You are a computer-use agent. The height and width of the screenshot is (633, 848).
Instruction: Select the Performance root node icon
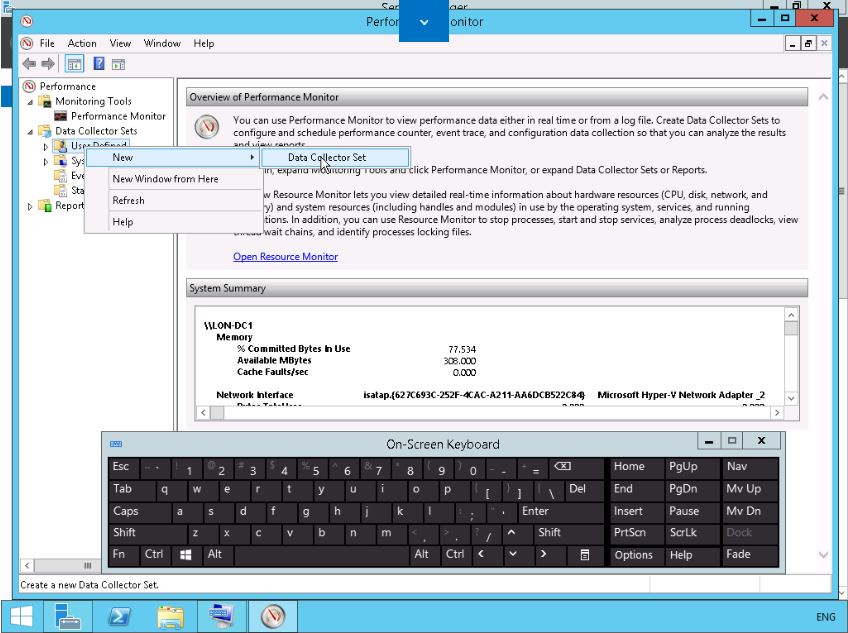(x=29, y=86)
